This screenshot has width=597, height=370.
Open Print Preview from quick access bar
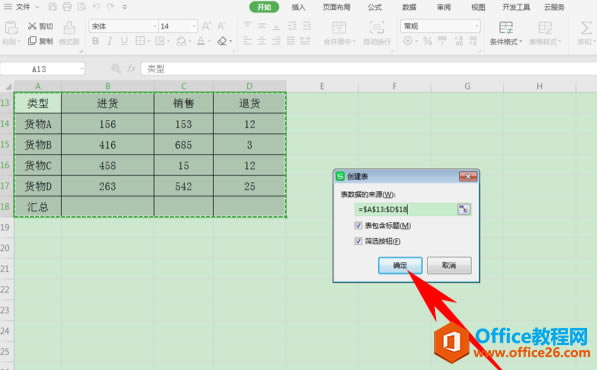[x=81, y=7]
